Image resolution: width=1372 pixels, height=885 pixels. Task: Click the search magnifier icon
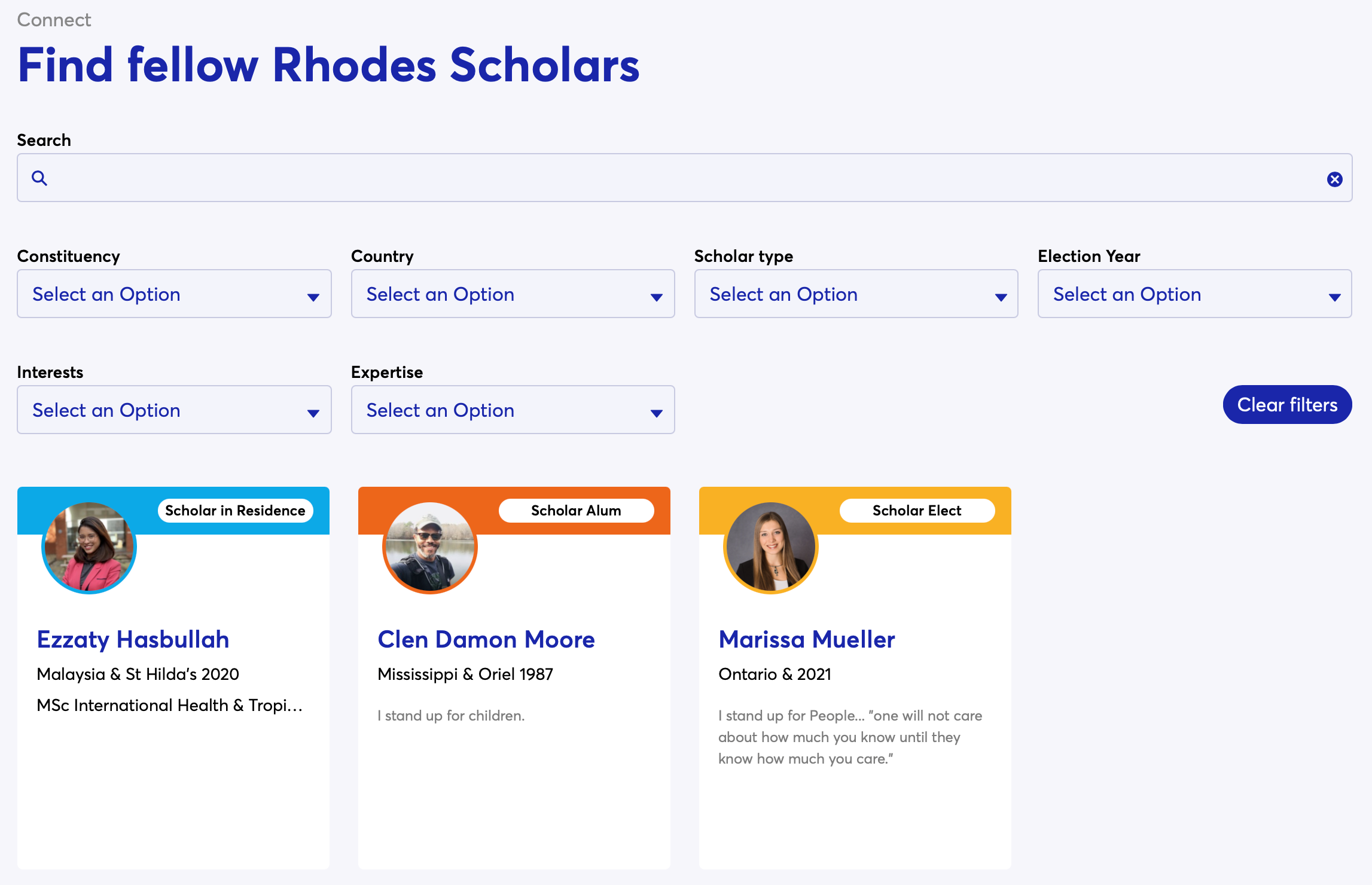39,178
